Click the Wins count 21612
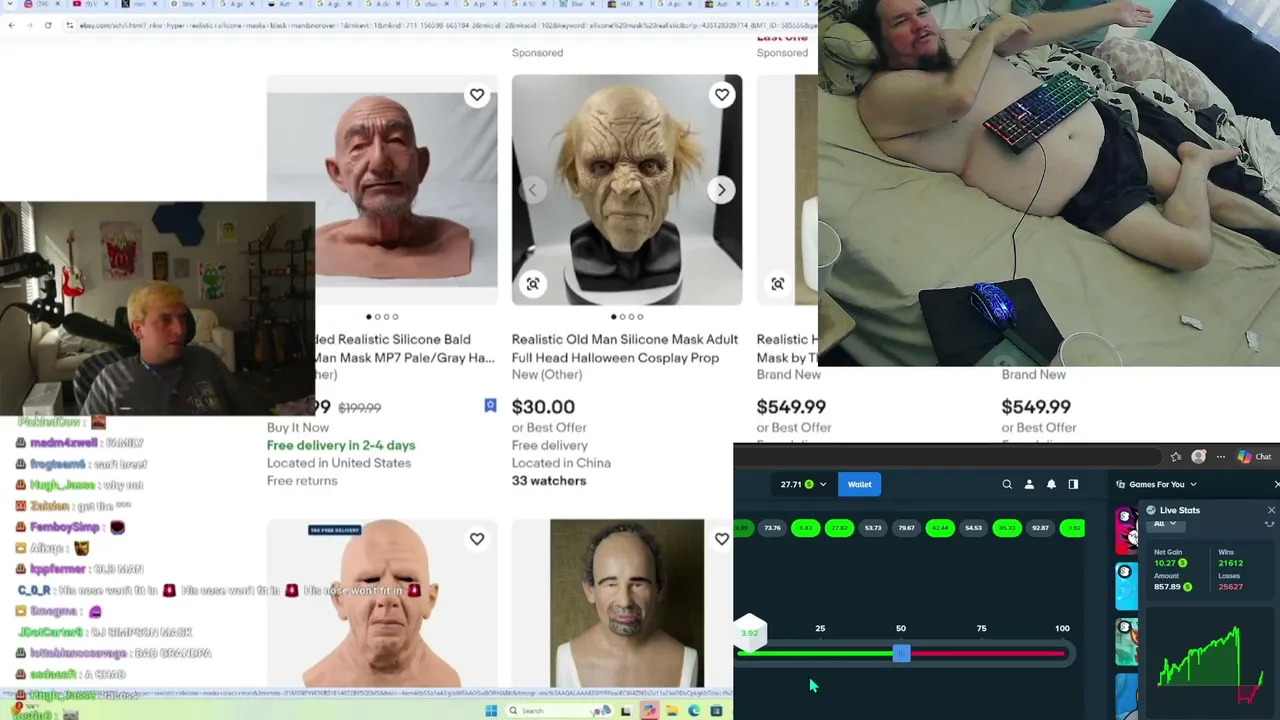The height and width of the screenshot is (720, 1280). tap(1230, 564)
